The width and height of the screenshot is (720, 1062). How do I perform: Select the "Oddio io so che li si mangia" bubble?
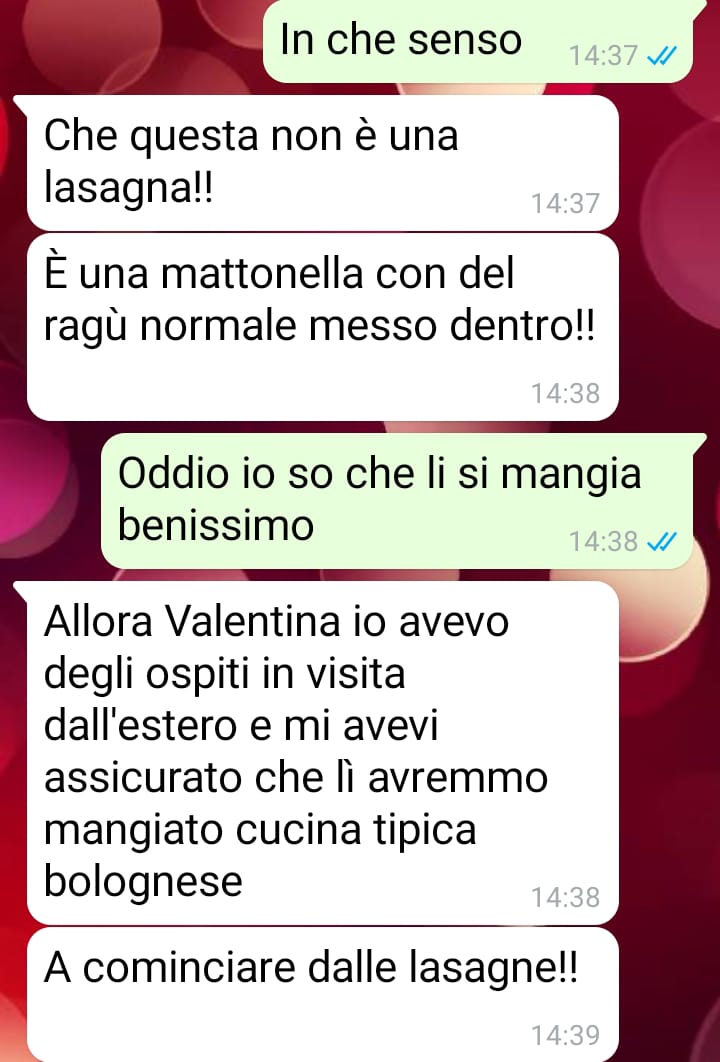click(x=397, y=501)
